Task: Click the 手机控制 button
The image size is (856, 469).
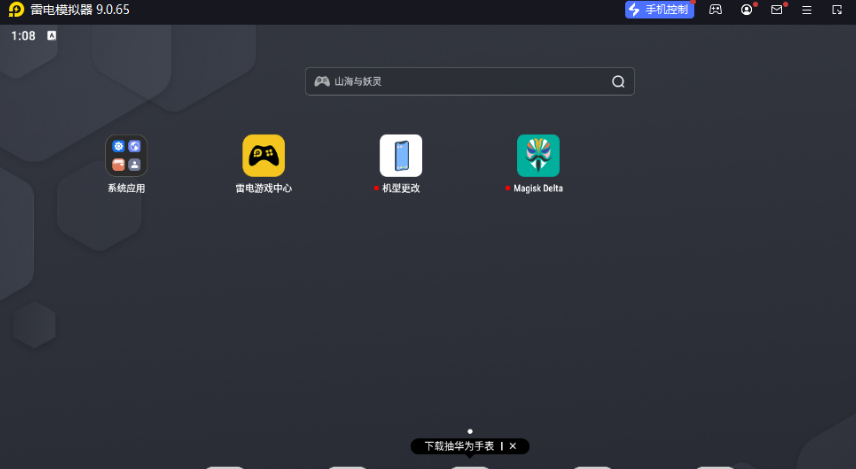Action: click(660, 10)
